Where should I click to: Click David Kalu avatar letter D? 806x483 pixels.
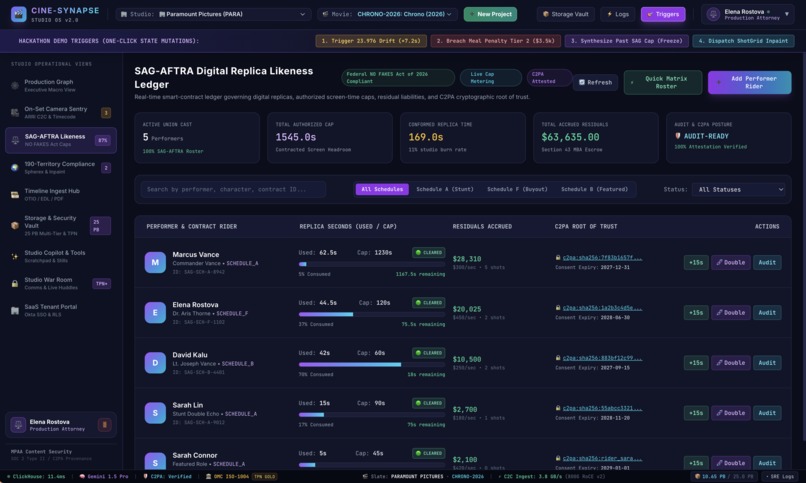(x=155, y=363)
